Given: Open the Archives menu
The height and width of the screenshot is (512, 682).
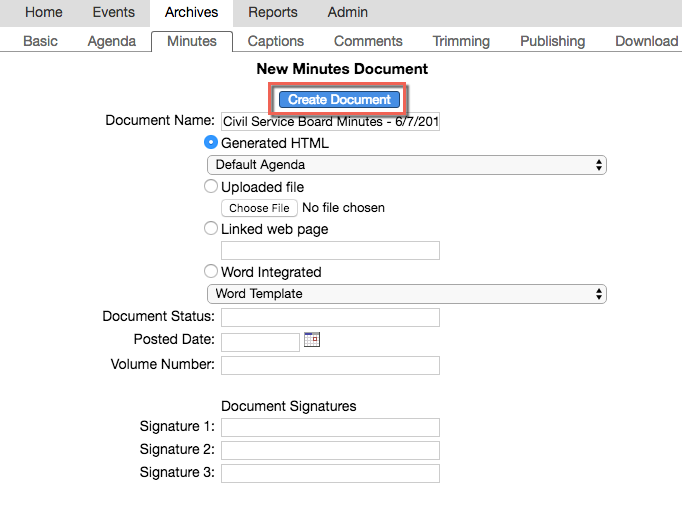Looking at the screenshot, I should click(191, 12).
